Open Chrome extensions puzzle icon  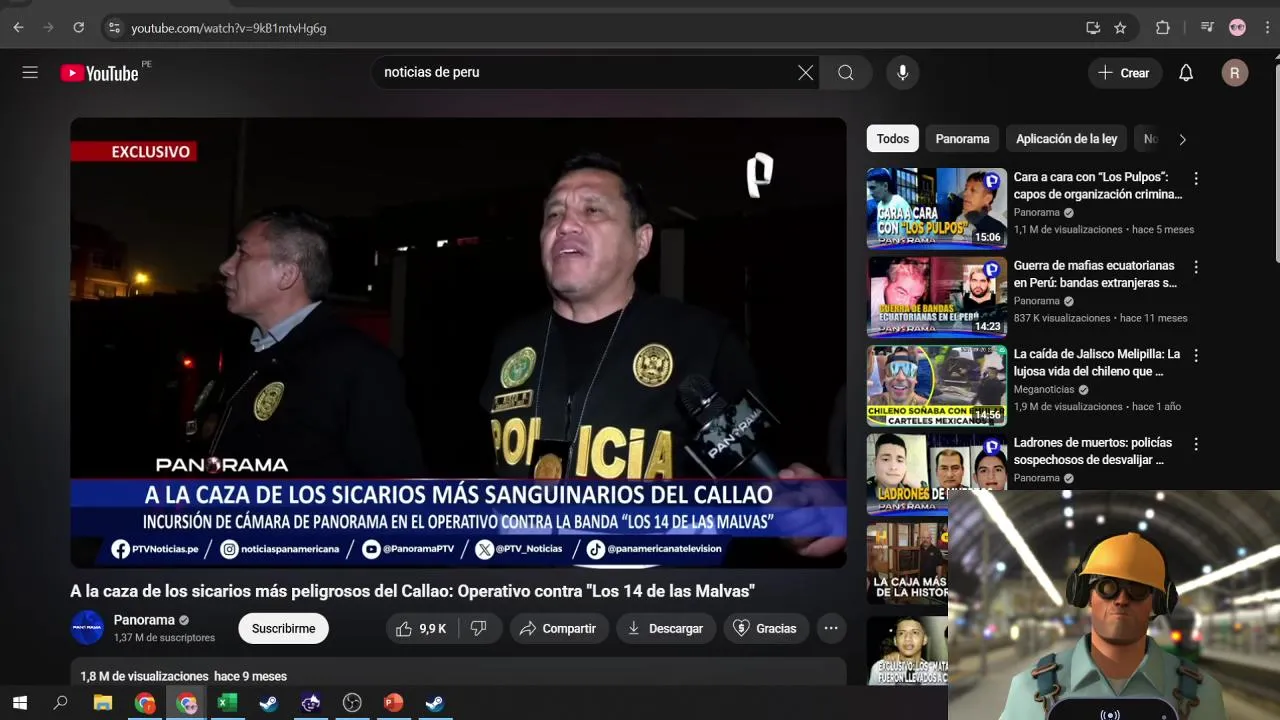(x=1163, y=28)
